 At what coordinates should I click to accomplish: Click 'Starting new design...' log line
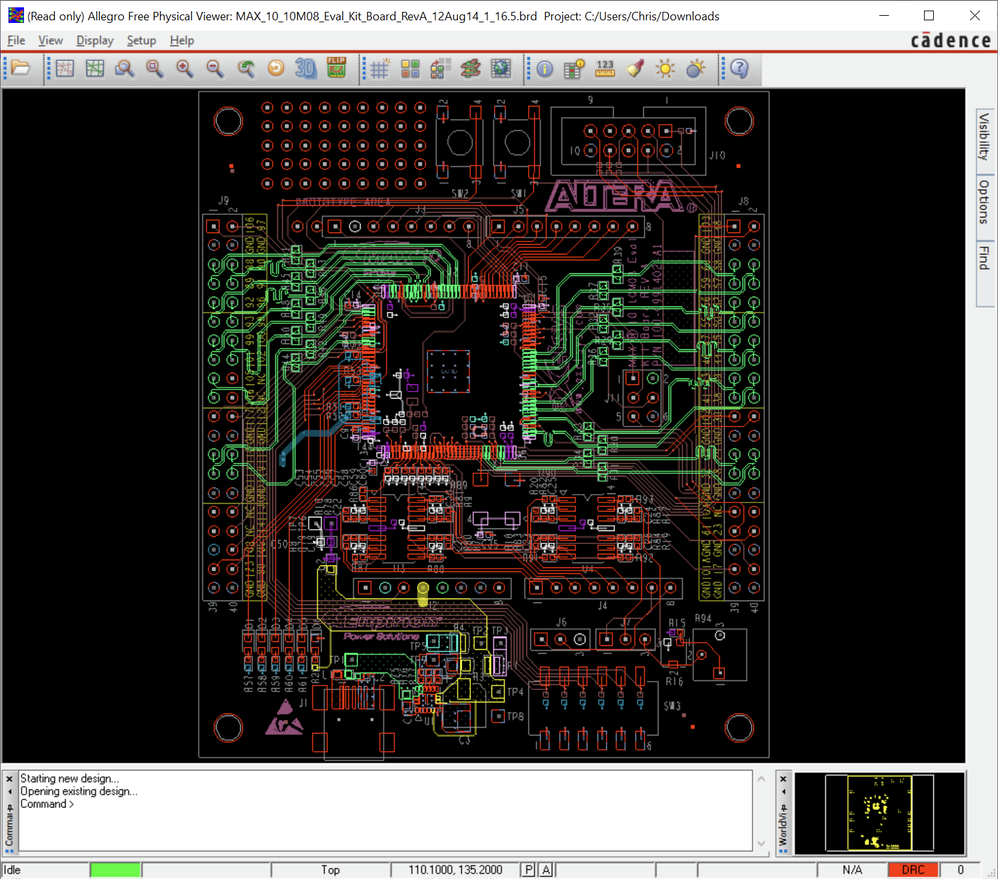(x=69, y=778)
